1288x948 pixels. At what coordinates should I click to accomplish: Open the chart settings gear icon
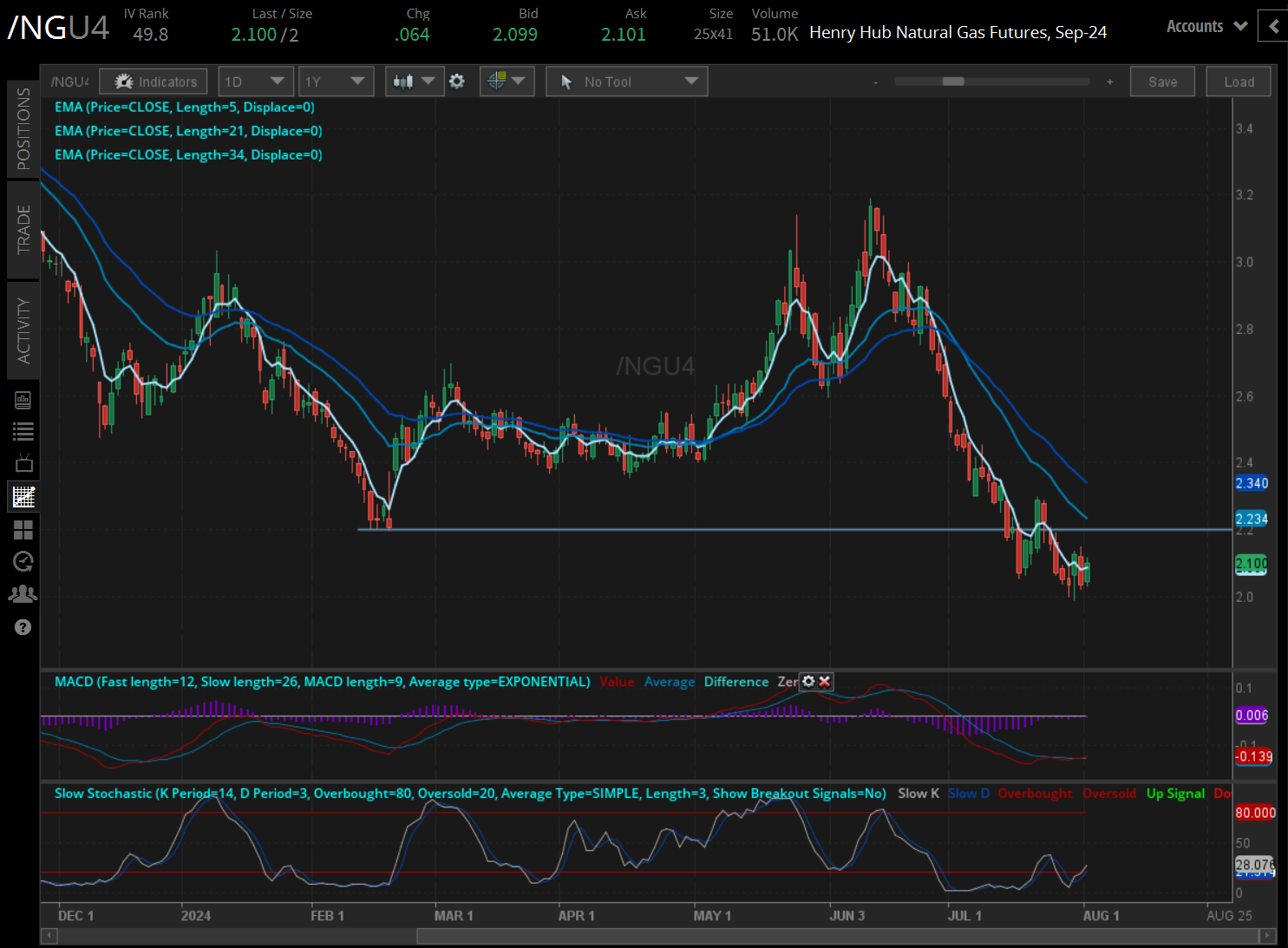457,81
